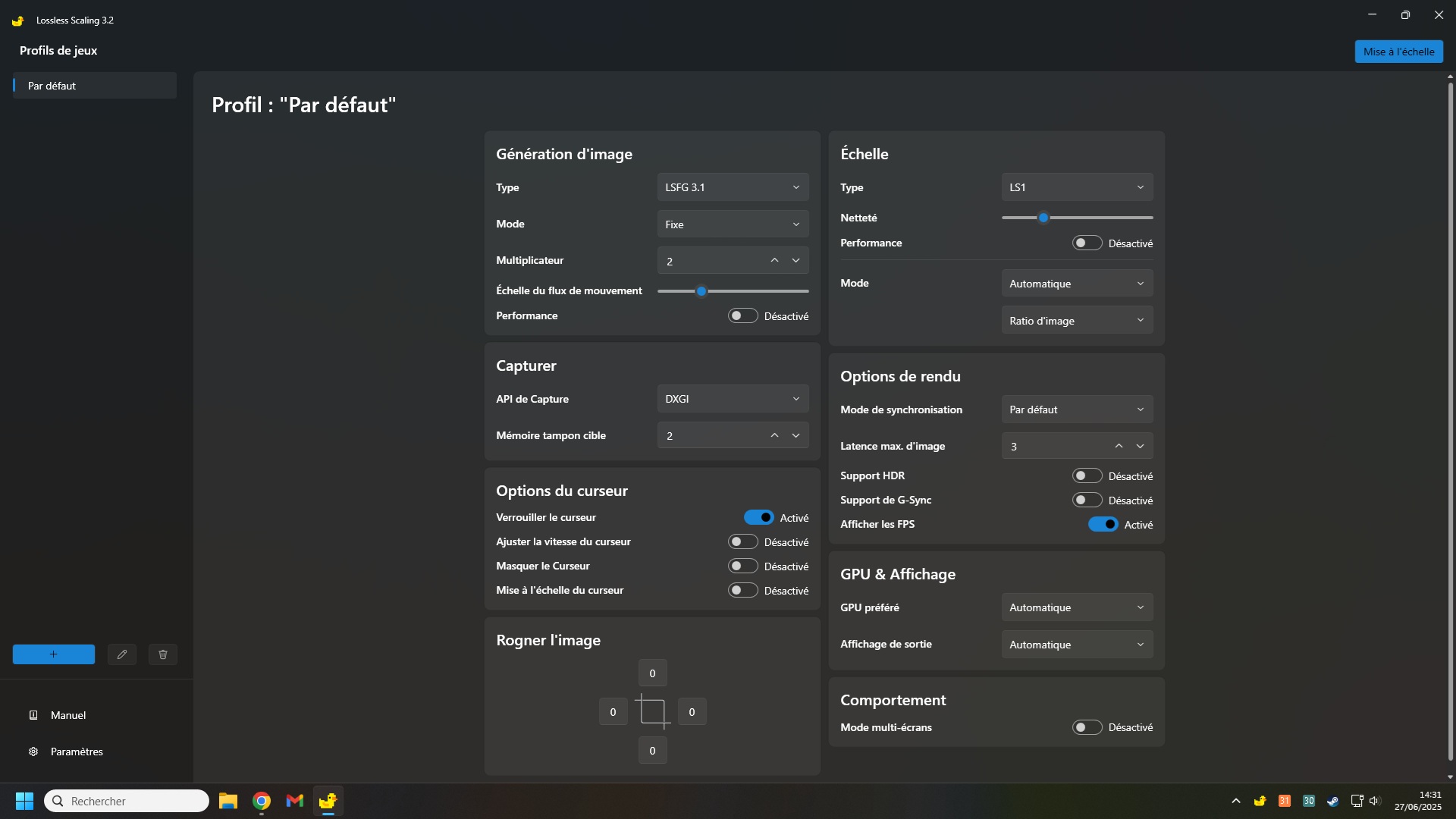
Task: Open the Ratio d'image dropdown
Action: coord(1077,321)
